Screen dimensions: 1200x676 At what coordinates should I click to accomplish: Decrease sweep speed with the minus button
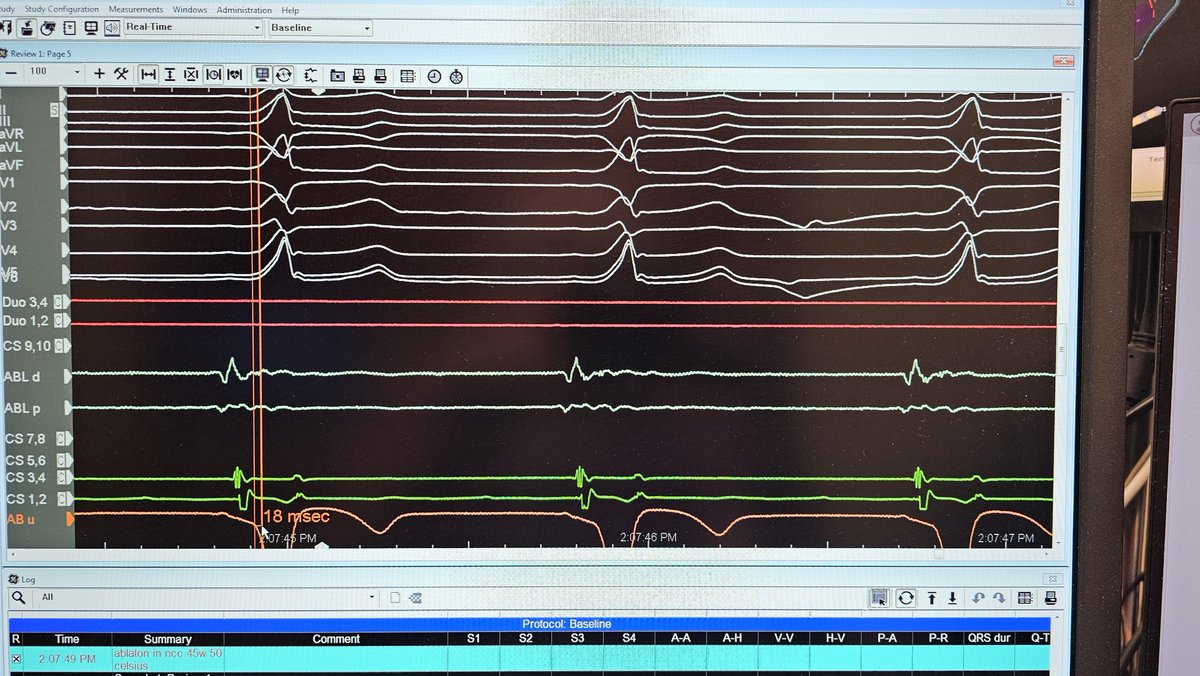(11, 73)
